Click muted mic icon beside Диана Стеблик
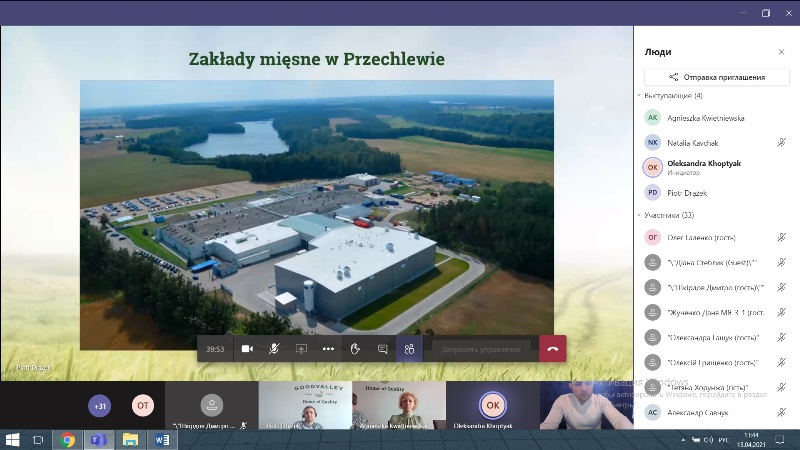 point(781,262)
